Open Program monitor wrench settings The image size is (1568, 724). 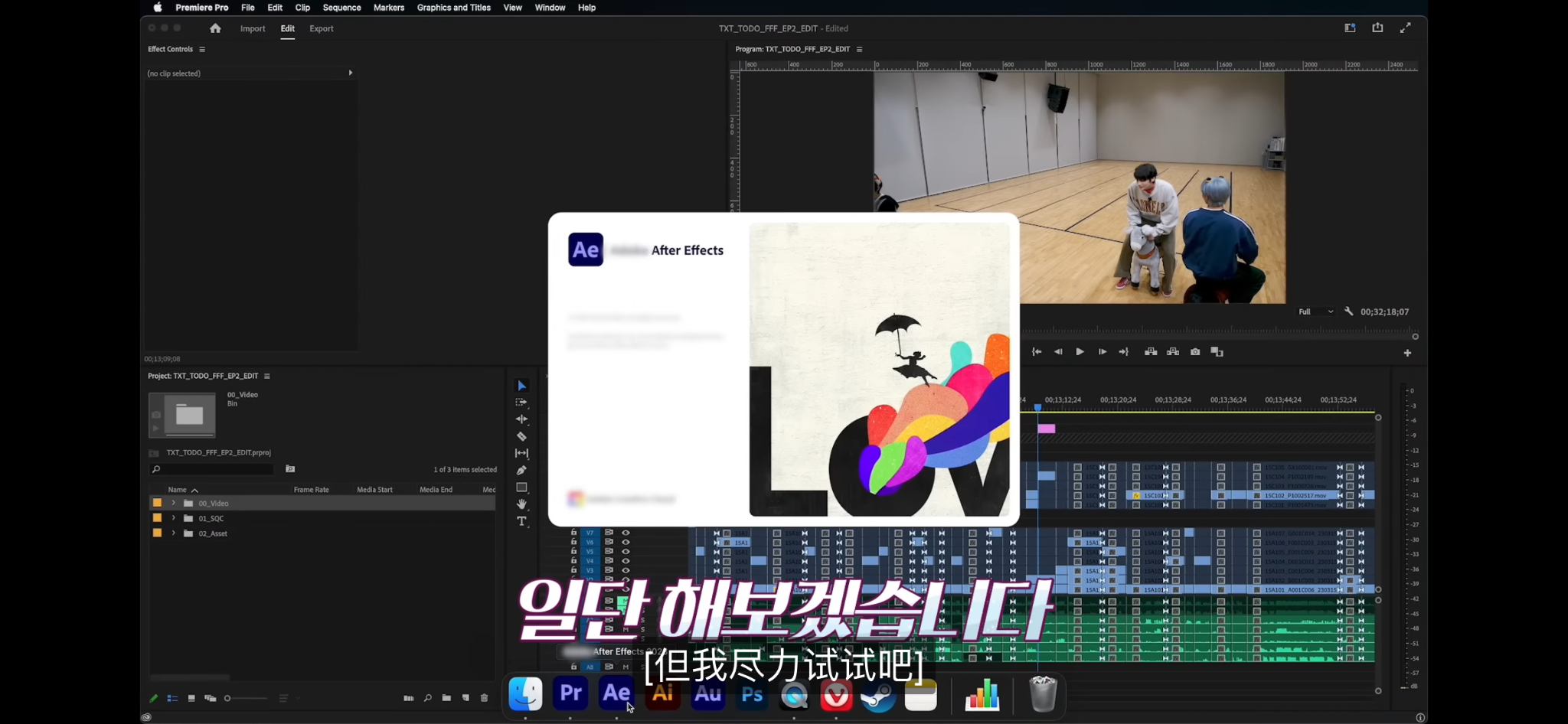click(x=1348, y=311)
